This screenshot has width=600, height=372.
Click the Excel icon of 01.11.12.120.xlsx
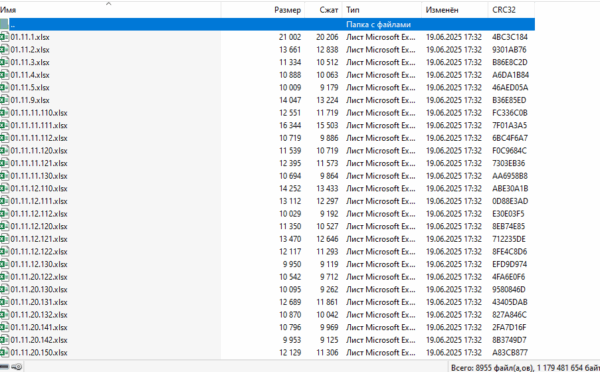(4, 227)
